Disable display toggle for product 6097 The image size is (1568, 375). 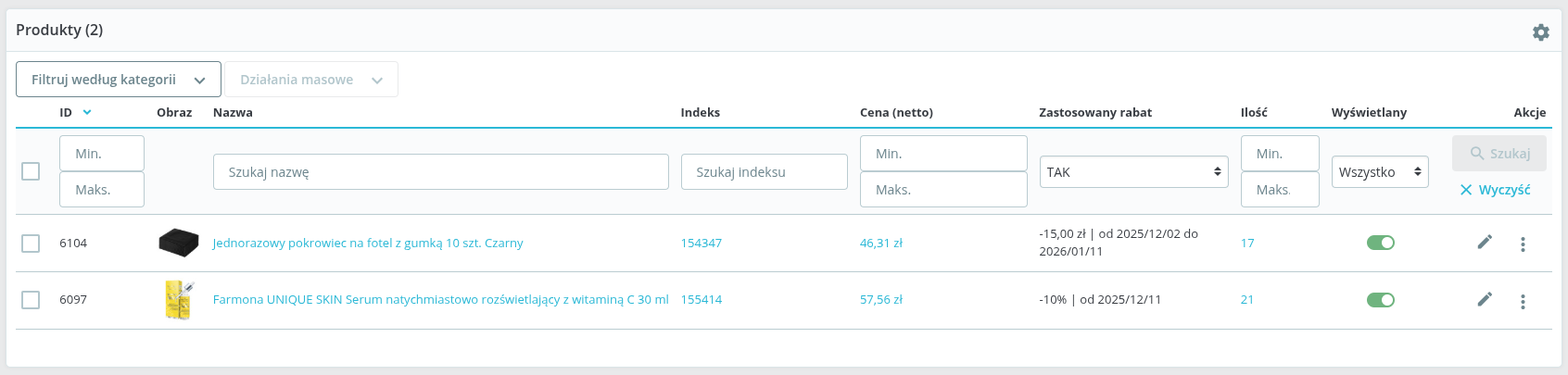(1380, 300)
